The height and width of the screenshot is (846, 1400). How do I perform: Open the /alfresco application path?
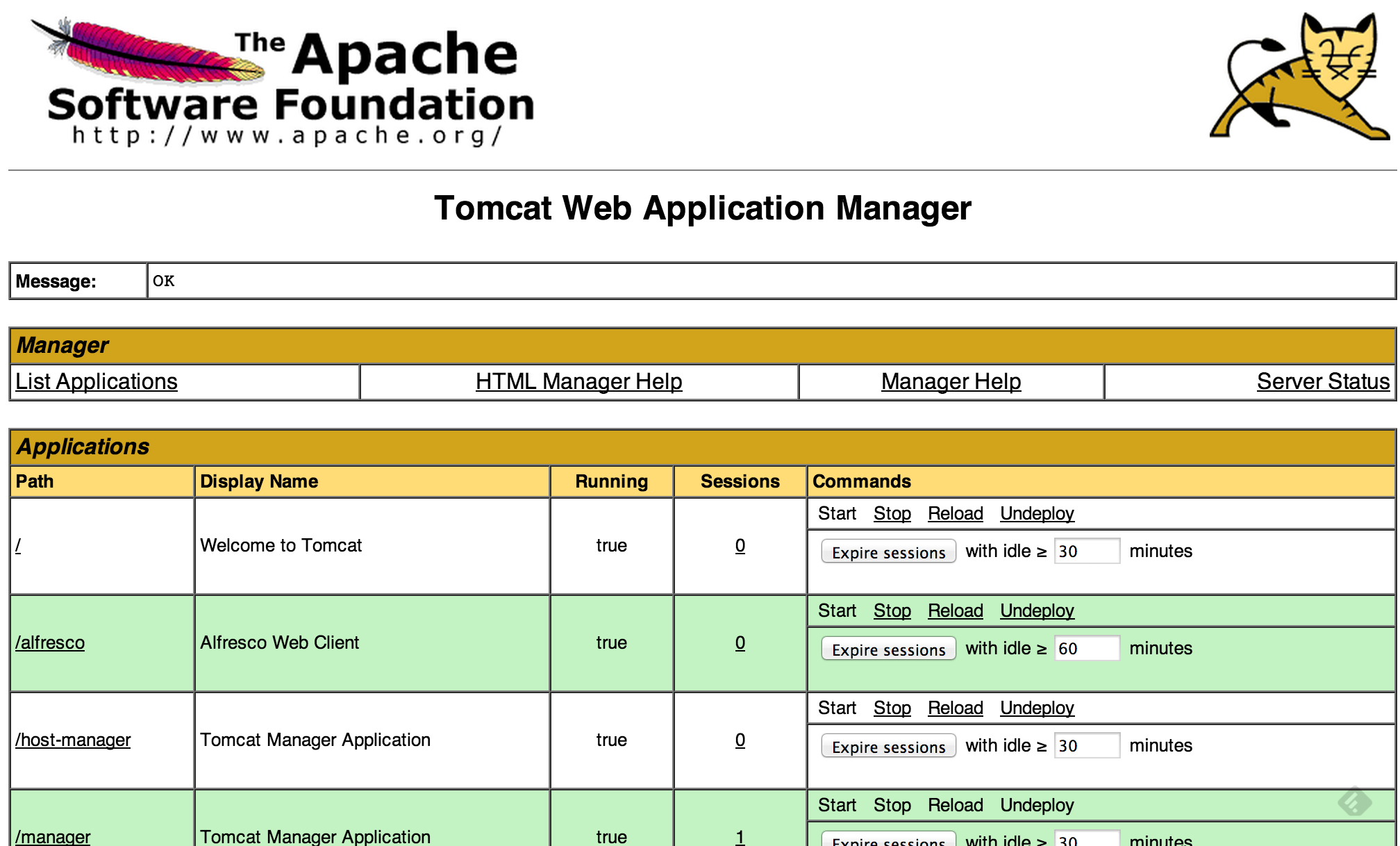tap(50, 642)
